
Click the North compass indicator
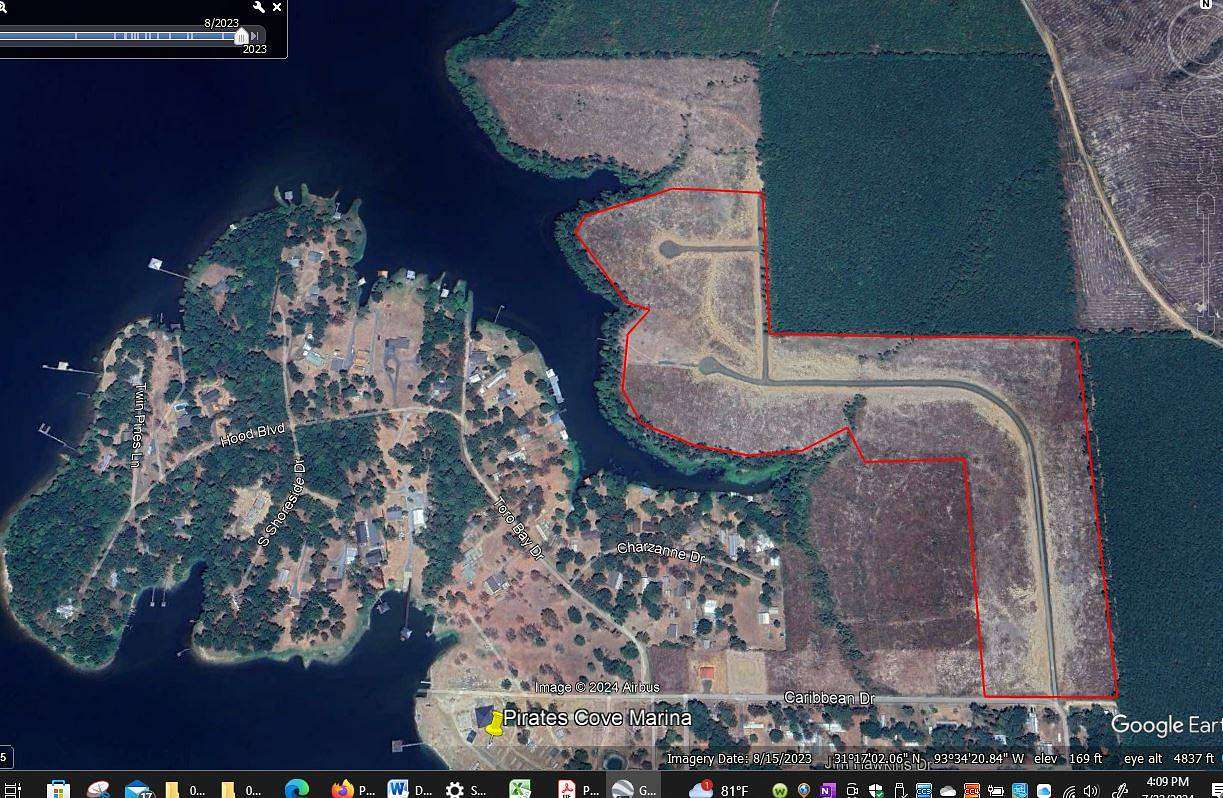click(1205, 5)
